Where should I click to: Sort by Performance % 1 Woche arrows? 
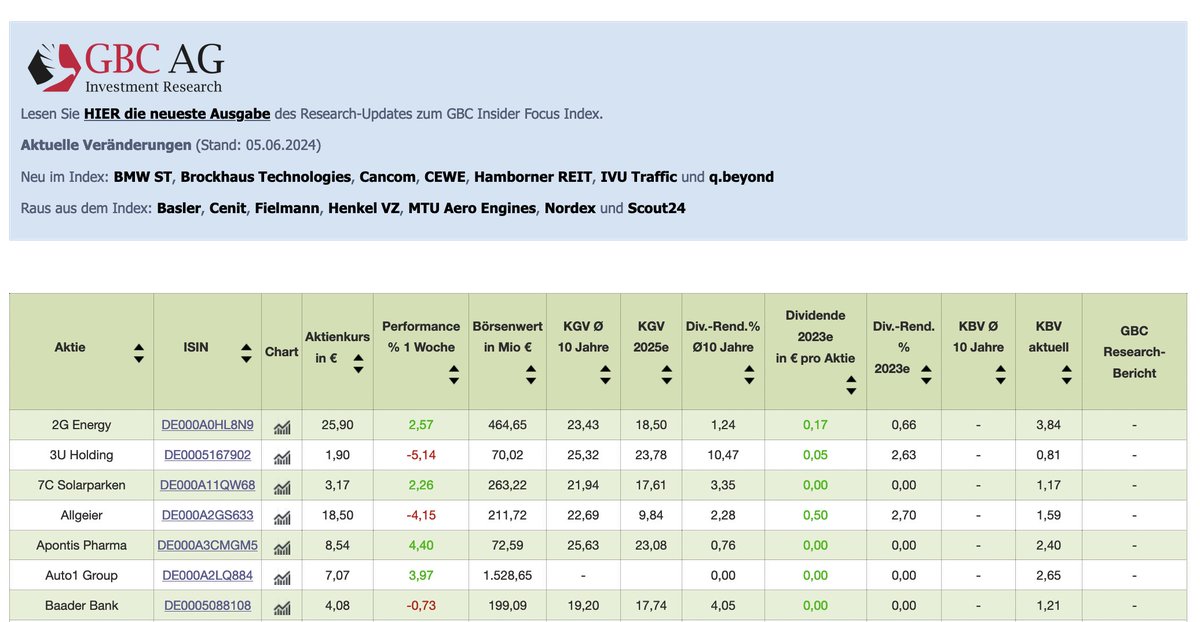coord(454,373)
